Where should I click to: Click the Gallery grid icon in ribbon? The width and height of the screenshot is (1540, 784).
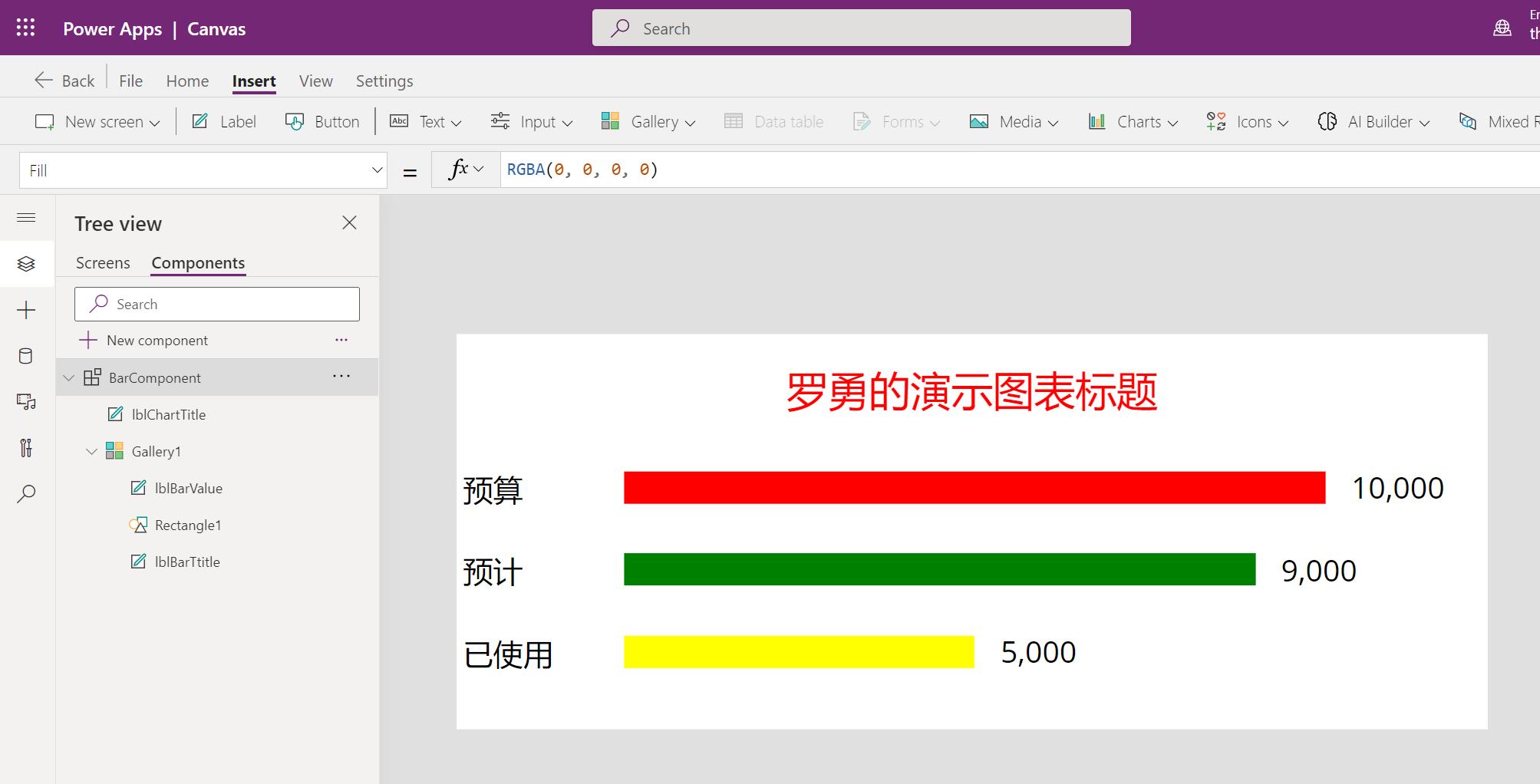610,120
